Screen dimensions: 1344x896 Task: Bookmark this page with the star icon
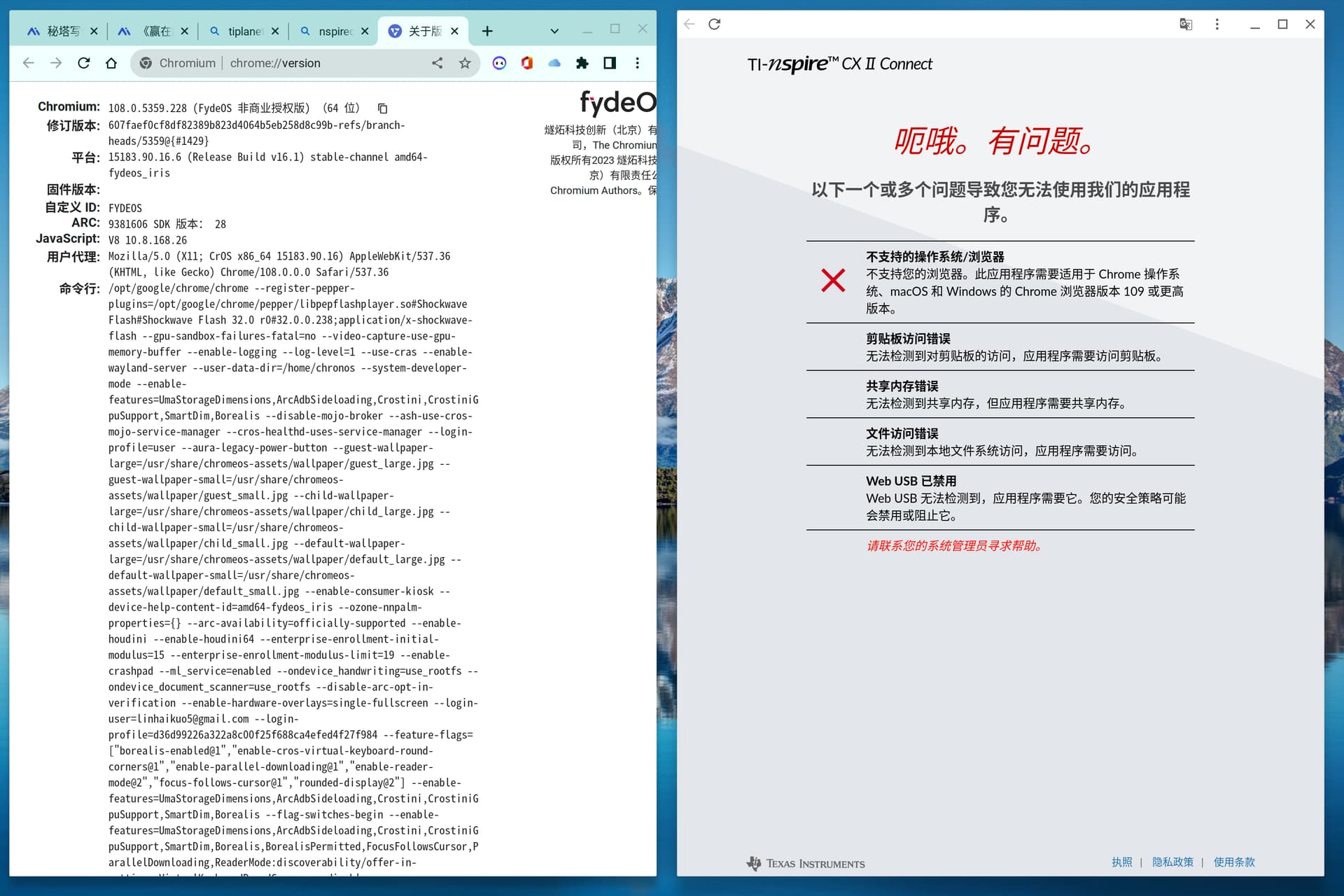point(465,63)
